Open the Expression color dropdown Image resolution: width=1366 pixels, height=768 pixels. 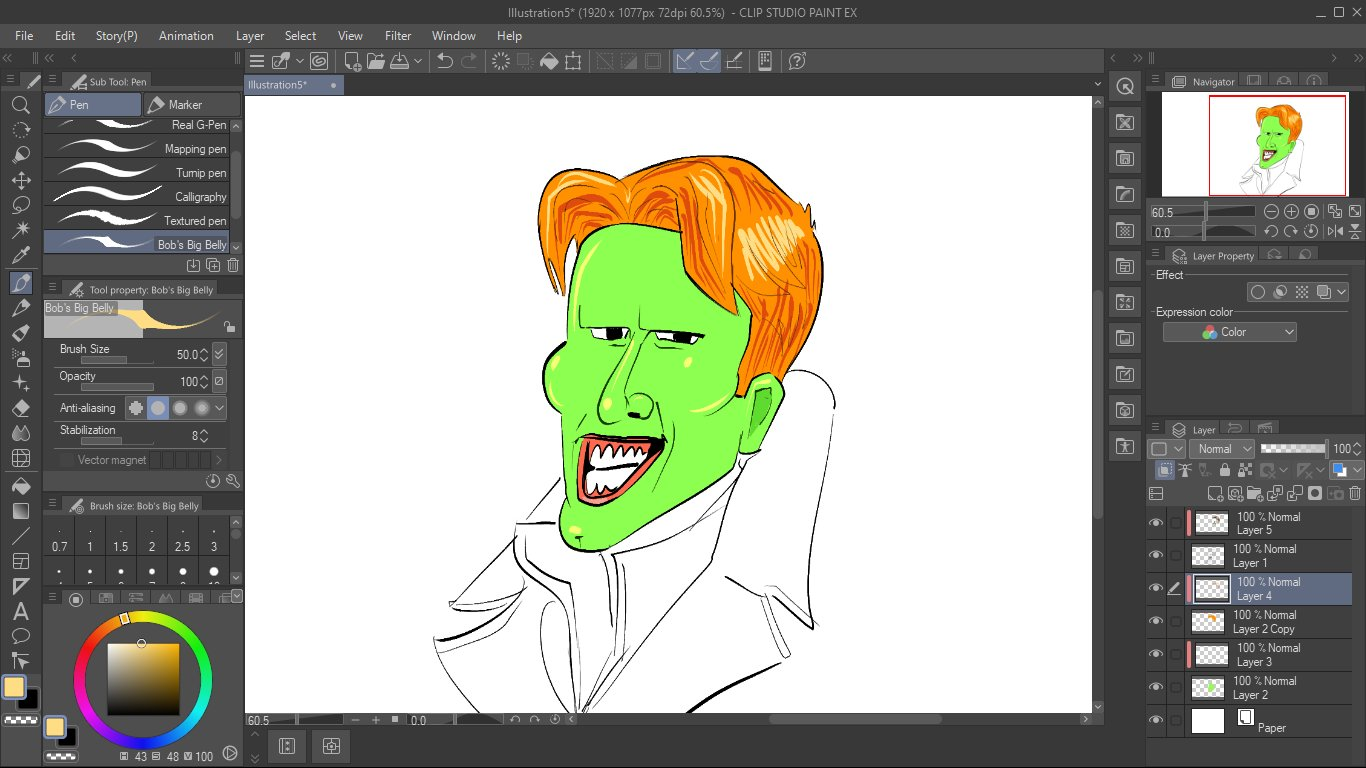point(1230,332)
